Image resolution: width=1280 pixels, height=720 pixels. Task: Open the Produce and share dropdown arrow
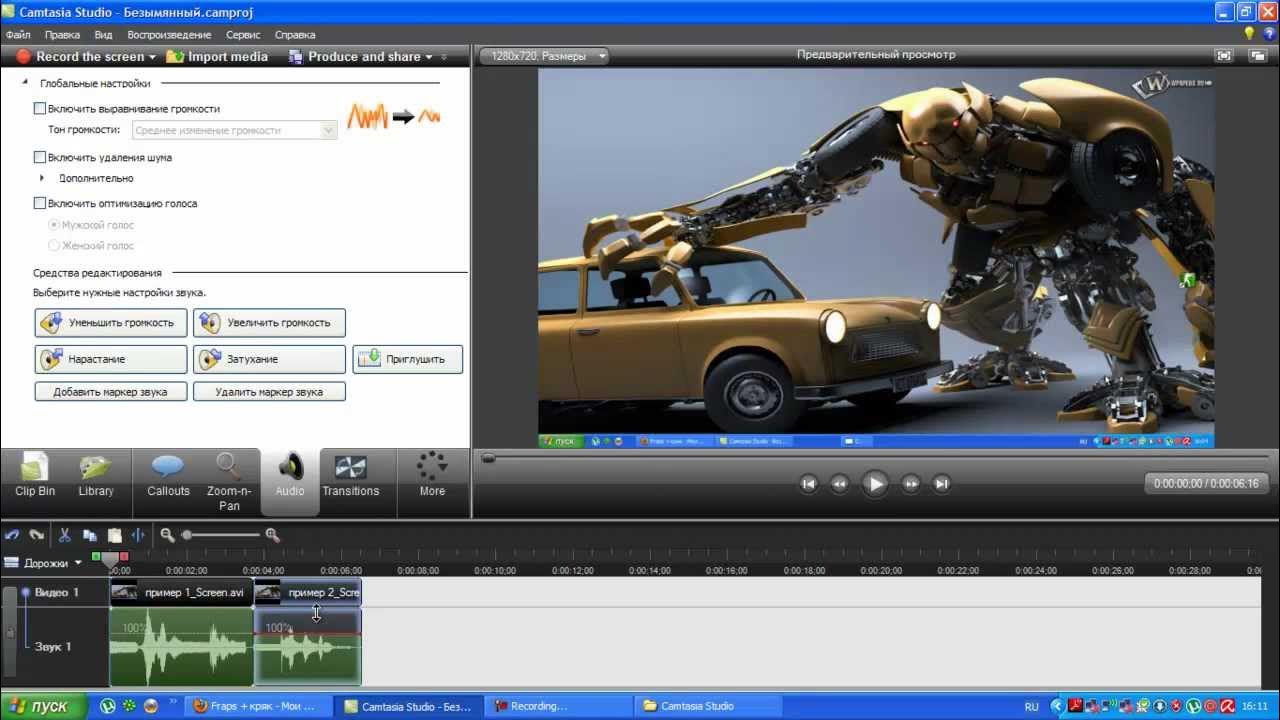(429, 57)
